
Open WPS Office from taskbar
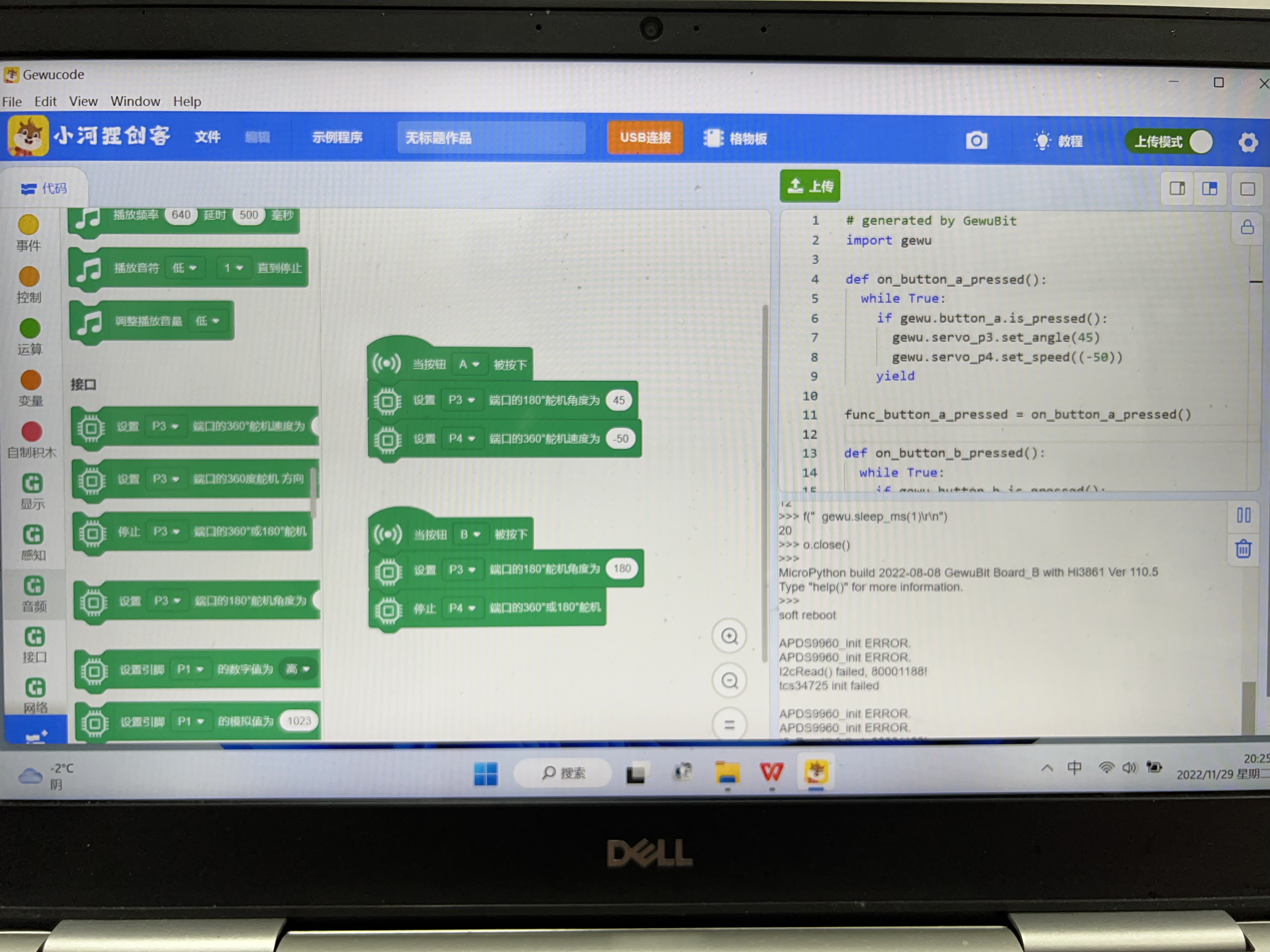point(771,772)
